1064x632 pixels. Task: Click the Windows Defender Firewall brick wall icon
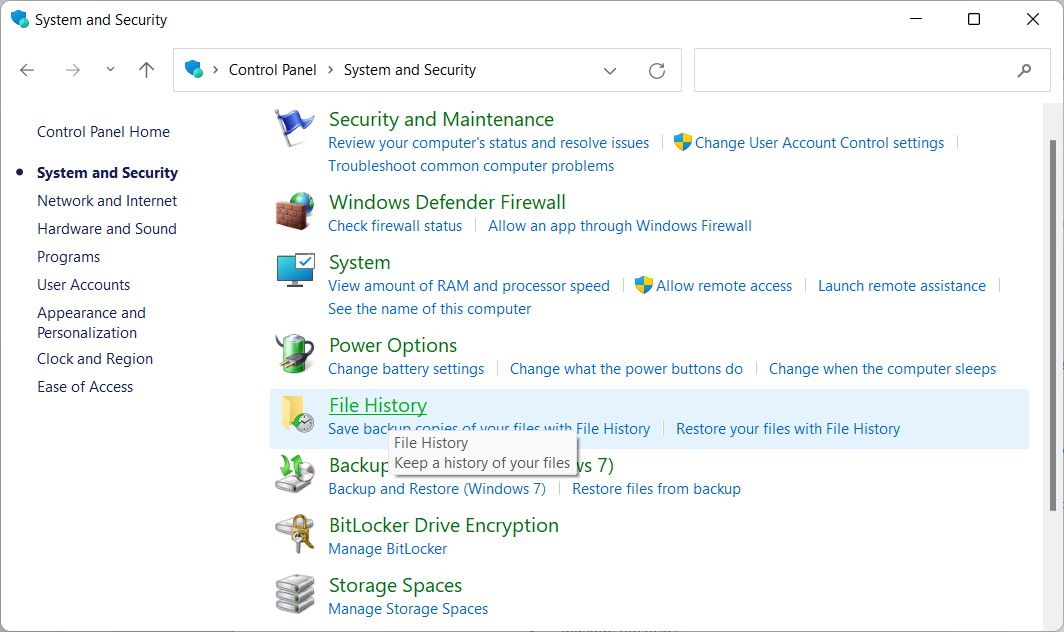pyautogui.click(x=294, y=211)
